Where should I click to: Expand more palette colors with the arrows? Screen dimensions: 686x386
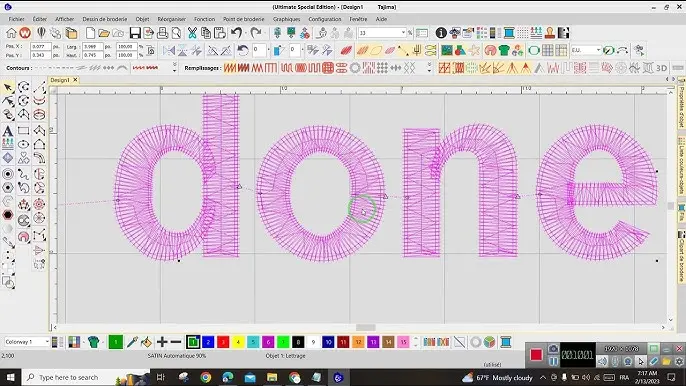[416, 342]
